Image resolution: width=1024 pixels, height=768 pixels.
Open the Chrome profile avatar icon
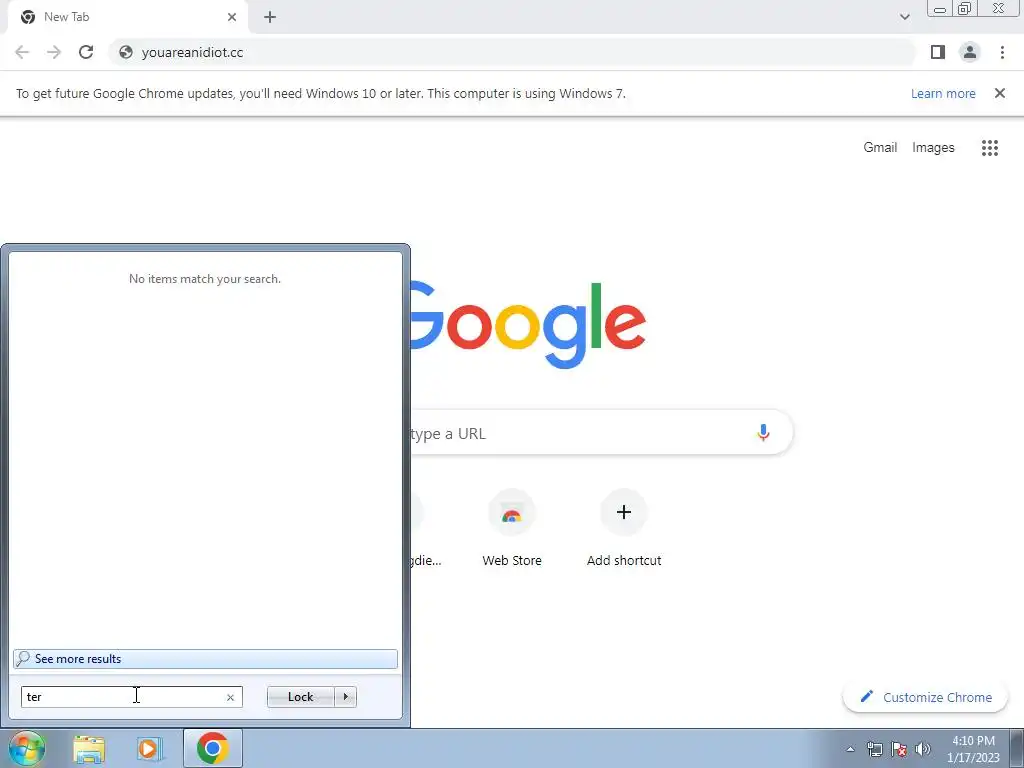pyautogui.click(x=970, y=52)
